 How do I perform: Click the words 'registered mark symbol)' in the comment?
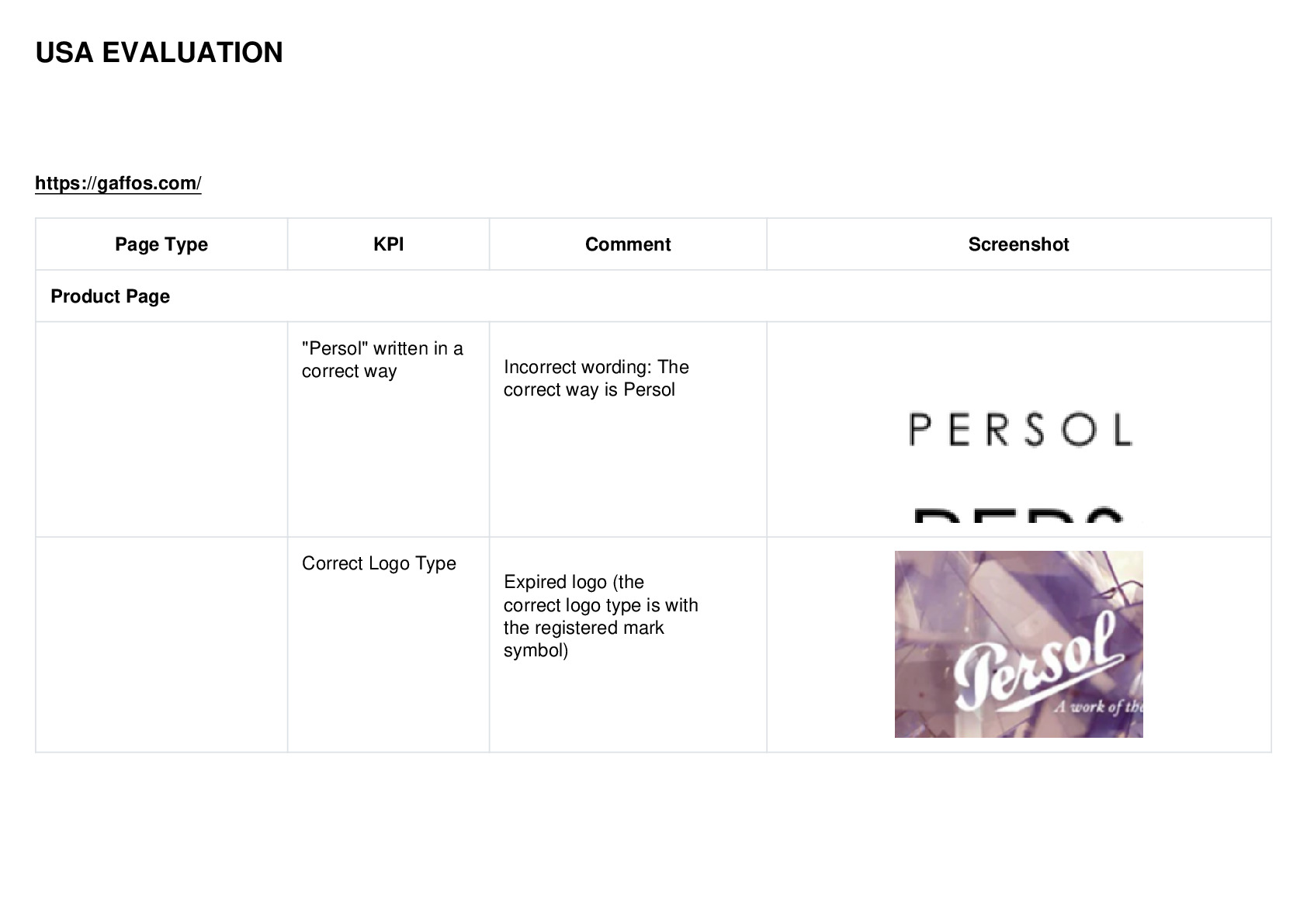coord(584,638)
